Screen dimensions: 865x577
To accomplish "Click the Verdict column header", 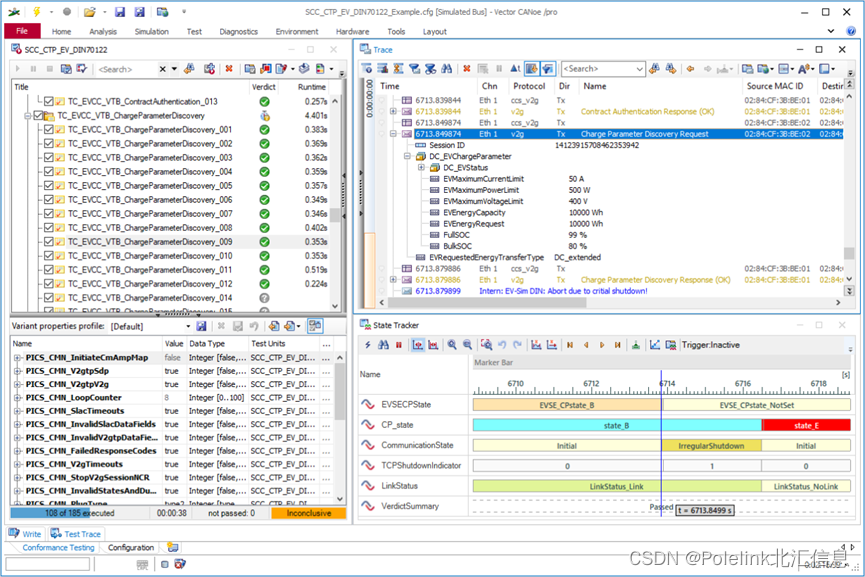I will click(263, 87).
